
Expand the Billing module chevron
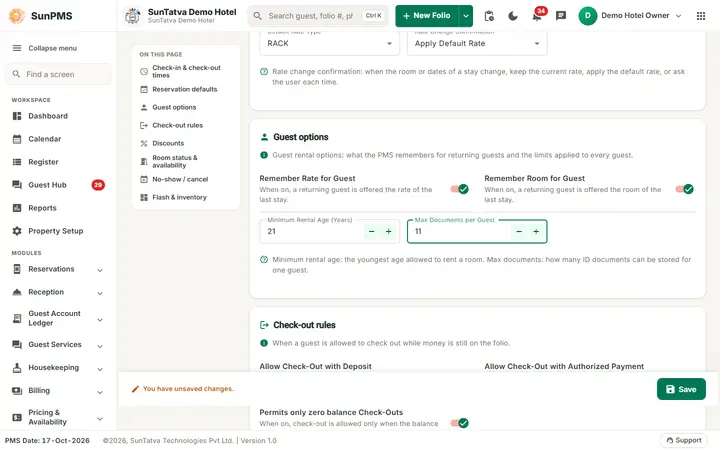point(100,392)
